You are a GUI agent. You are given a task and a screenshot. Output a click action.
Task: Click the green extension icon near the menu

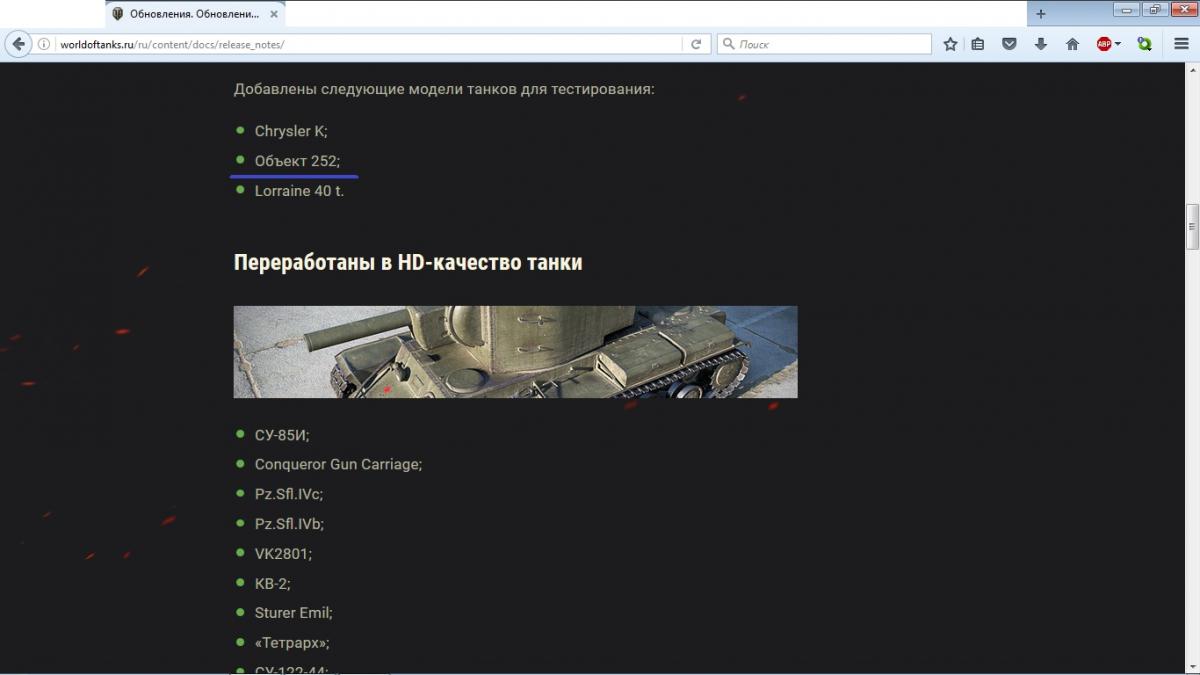pos(1144,44)
